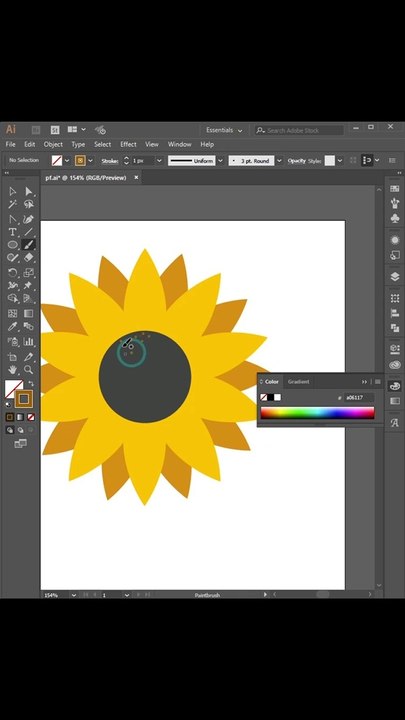Select the Ellipse tool
The height and width of the screenshot is (720, 405).
coord(12,245)
